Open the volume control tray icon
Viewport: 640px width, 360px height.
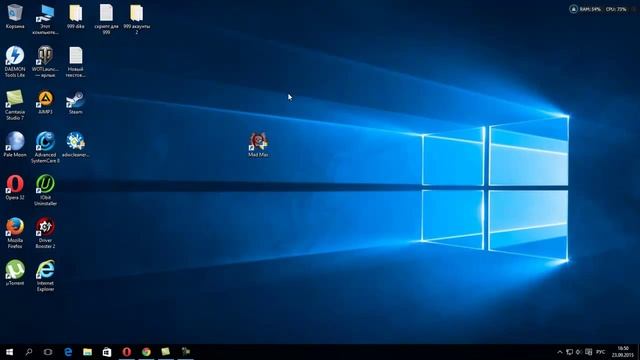tap(579, 352)
